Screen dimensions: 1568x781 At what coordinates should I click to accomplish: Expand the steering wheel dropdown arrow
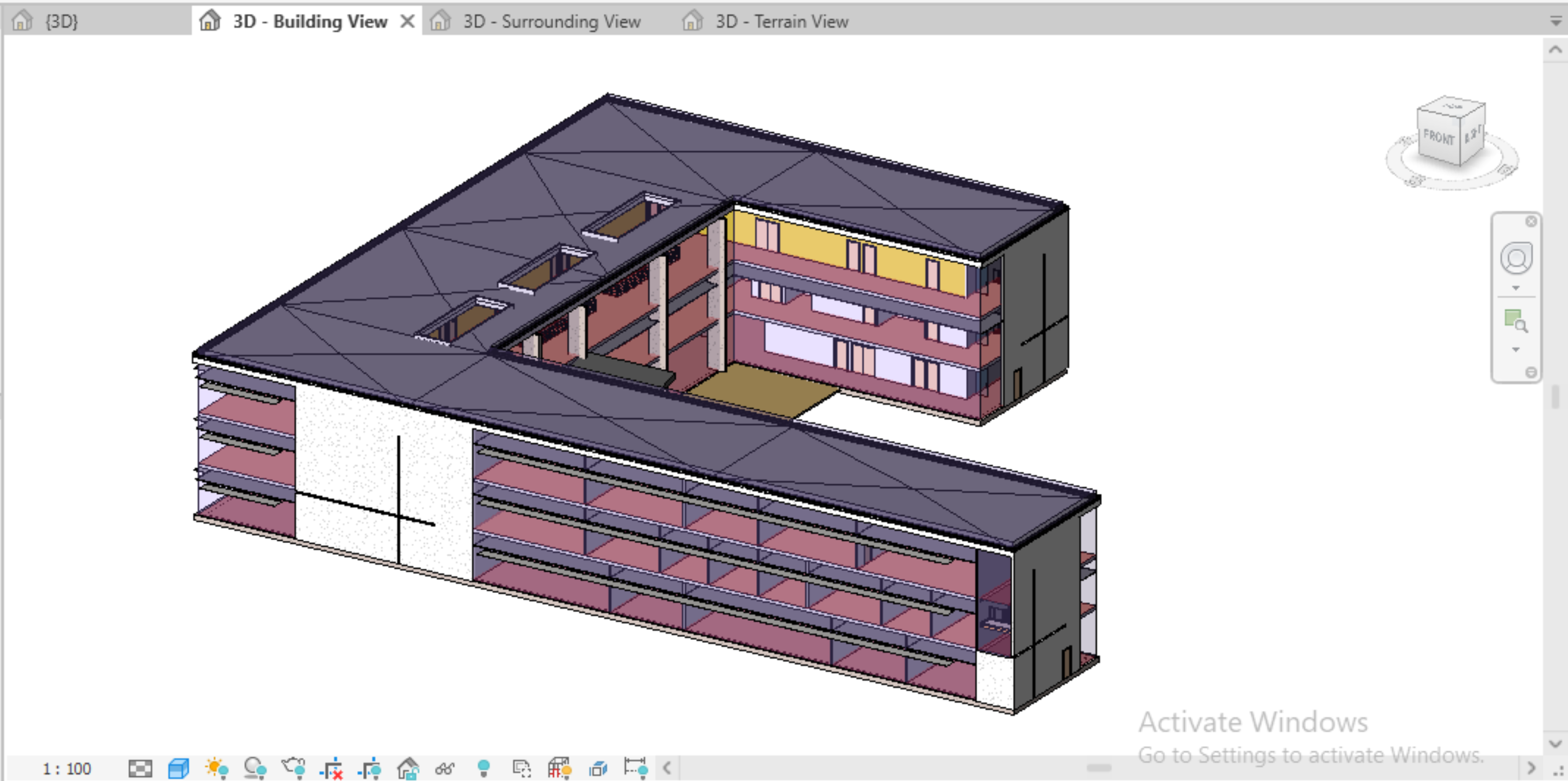1516,288
